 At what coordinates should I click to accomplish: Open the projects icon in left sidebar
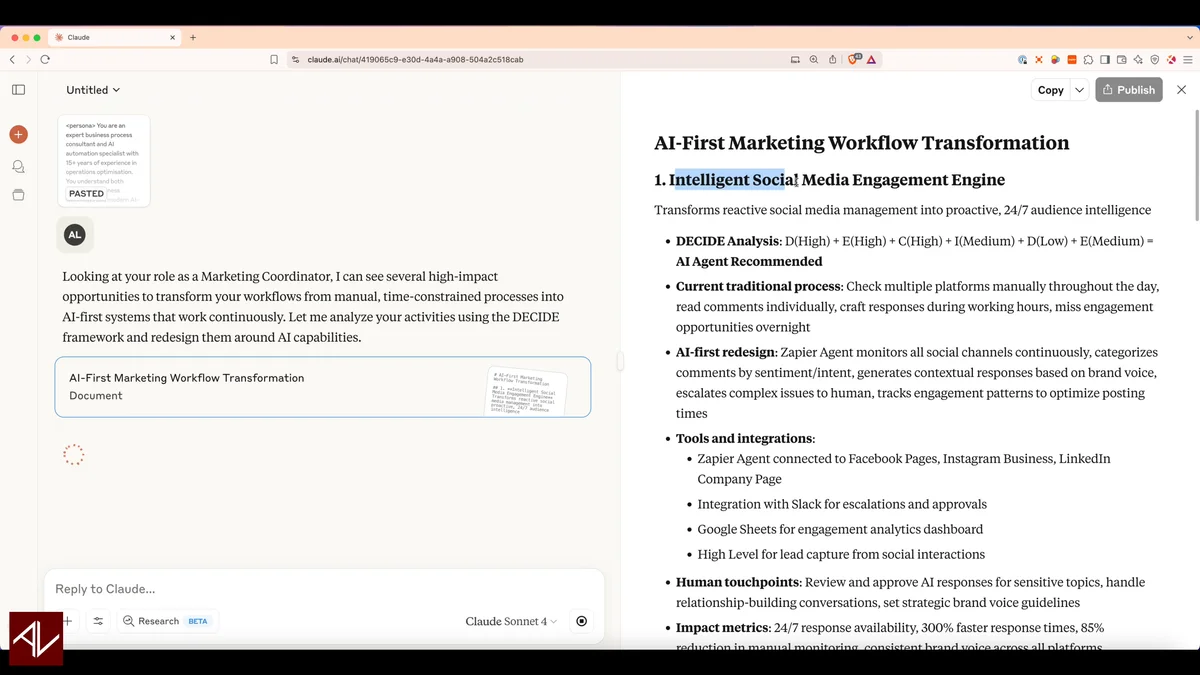click(18, 194)
